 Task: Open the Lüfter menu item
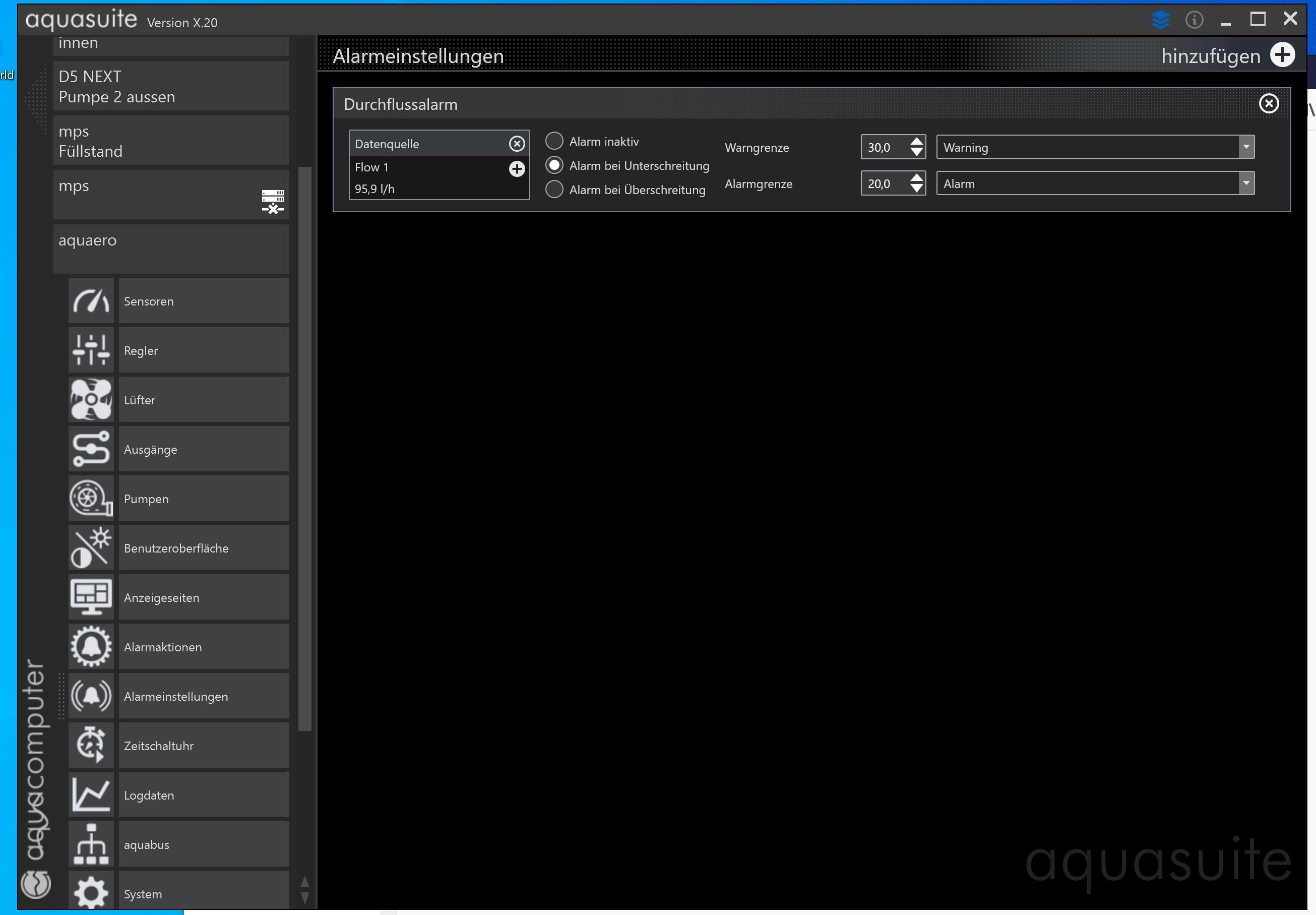point(204,399)
